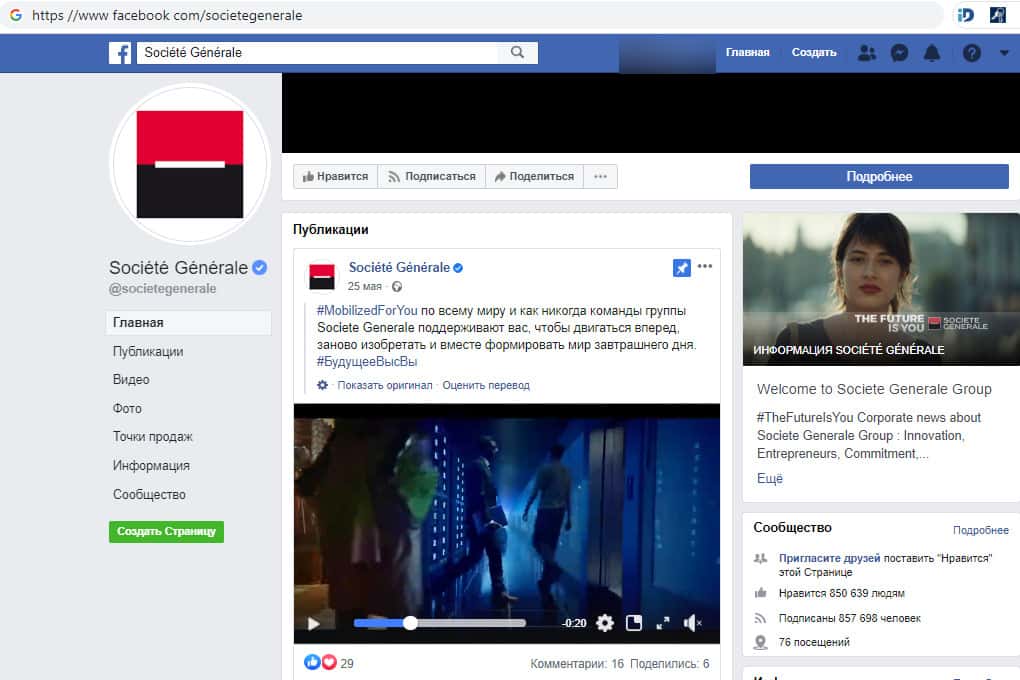Open the notifications bell

click(932, 53)
